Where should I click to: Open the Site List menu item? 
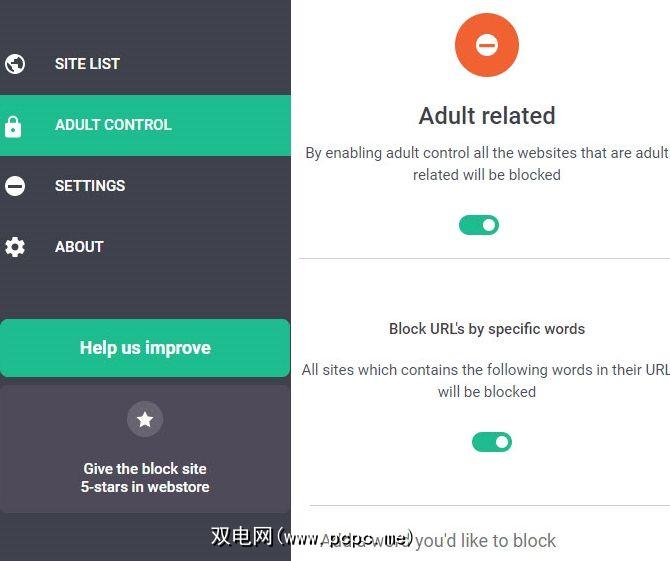(x=145, y=64)
